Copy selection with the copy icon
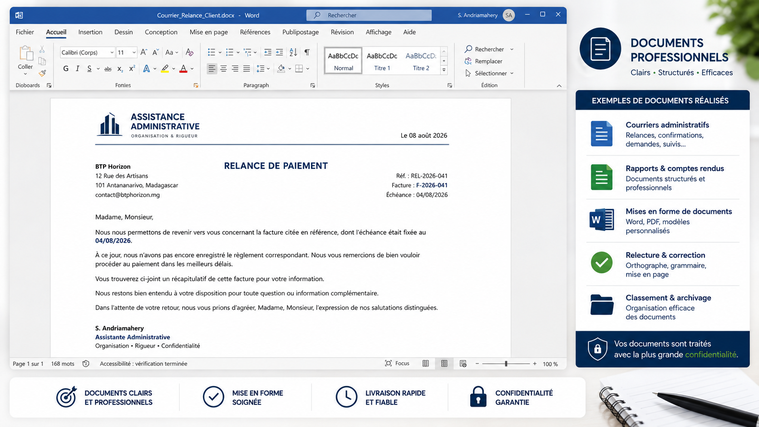Viewport: 759px width, 427px height. point(42,61)
